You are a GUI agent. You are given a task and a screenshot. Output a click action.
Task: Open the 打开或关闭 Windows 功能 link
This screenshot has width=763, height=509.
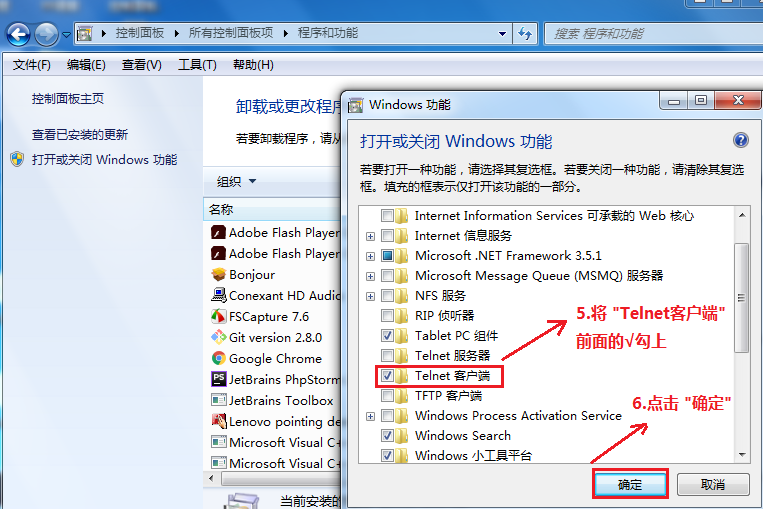pyautogui.click(x=105, y=160)
